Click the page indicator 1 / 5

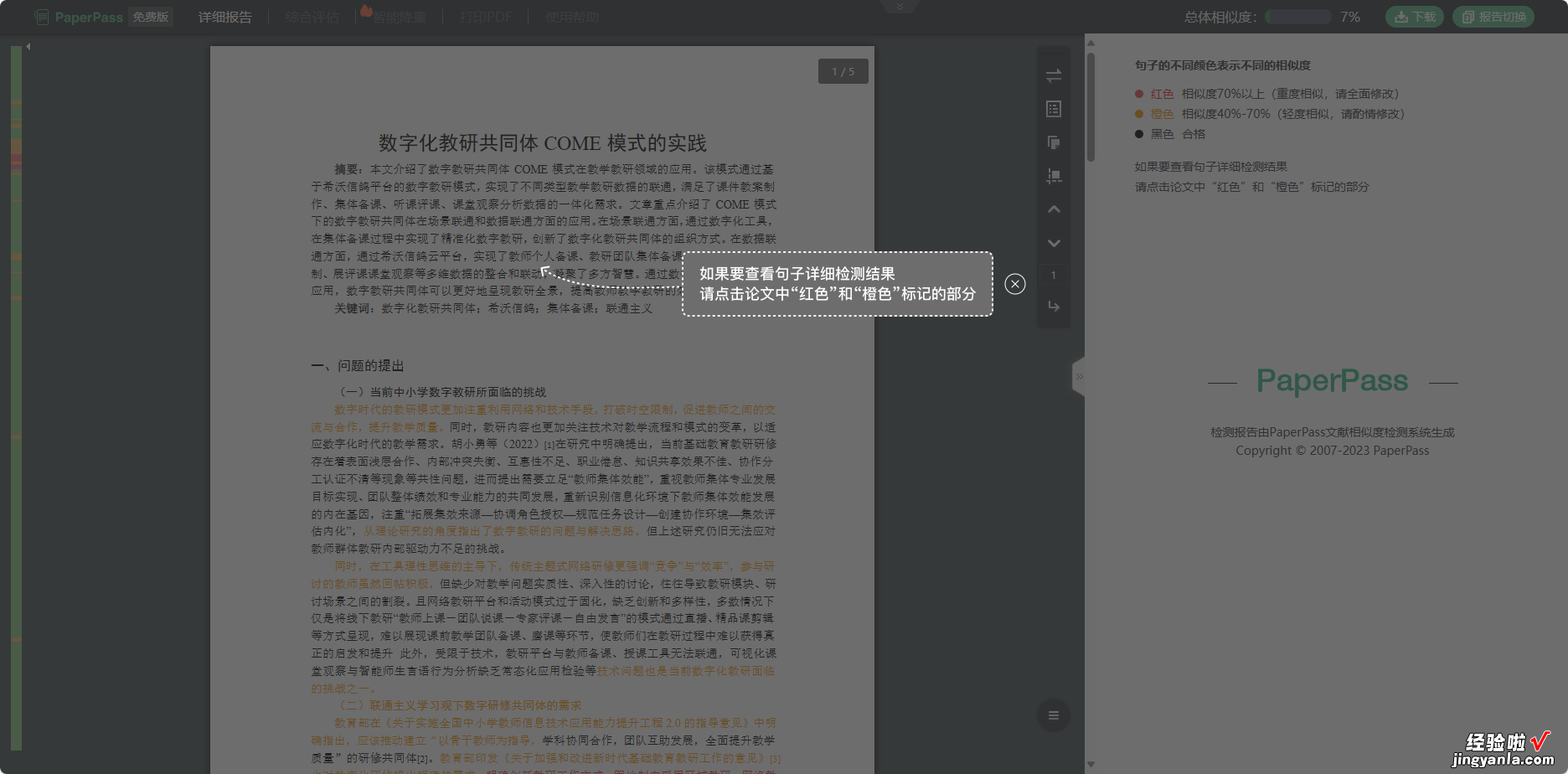[843, 71]
